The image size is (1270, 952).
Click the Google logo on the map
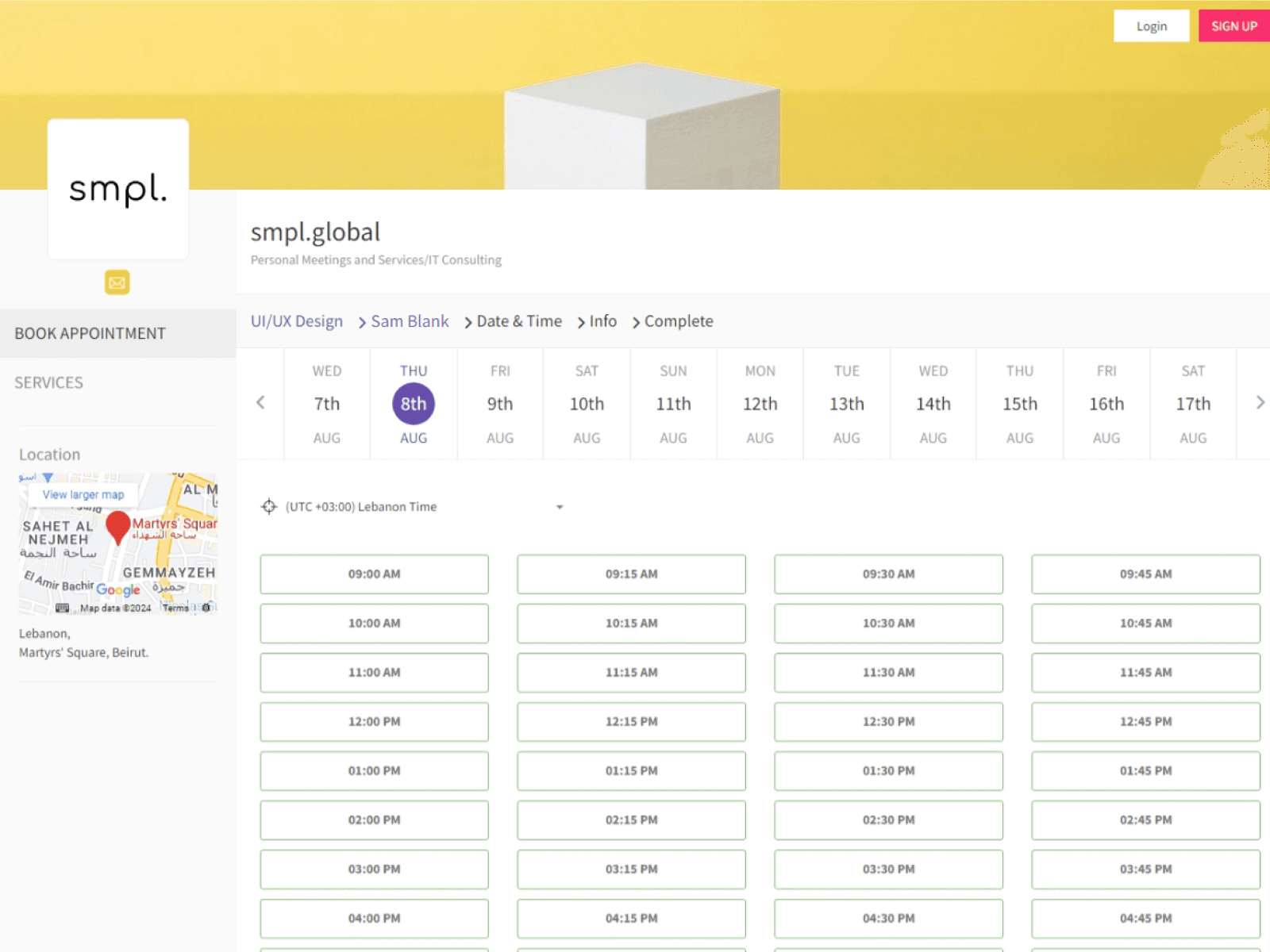[118, 589]
